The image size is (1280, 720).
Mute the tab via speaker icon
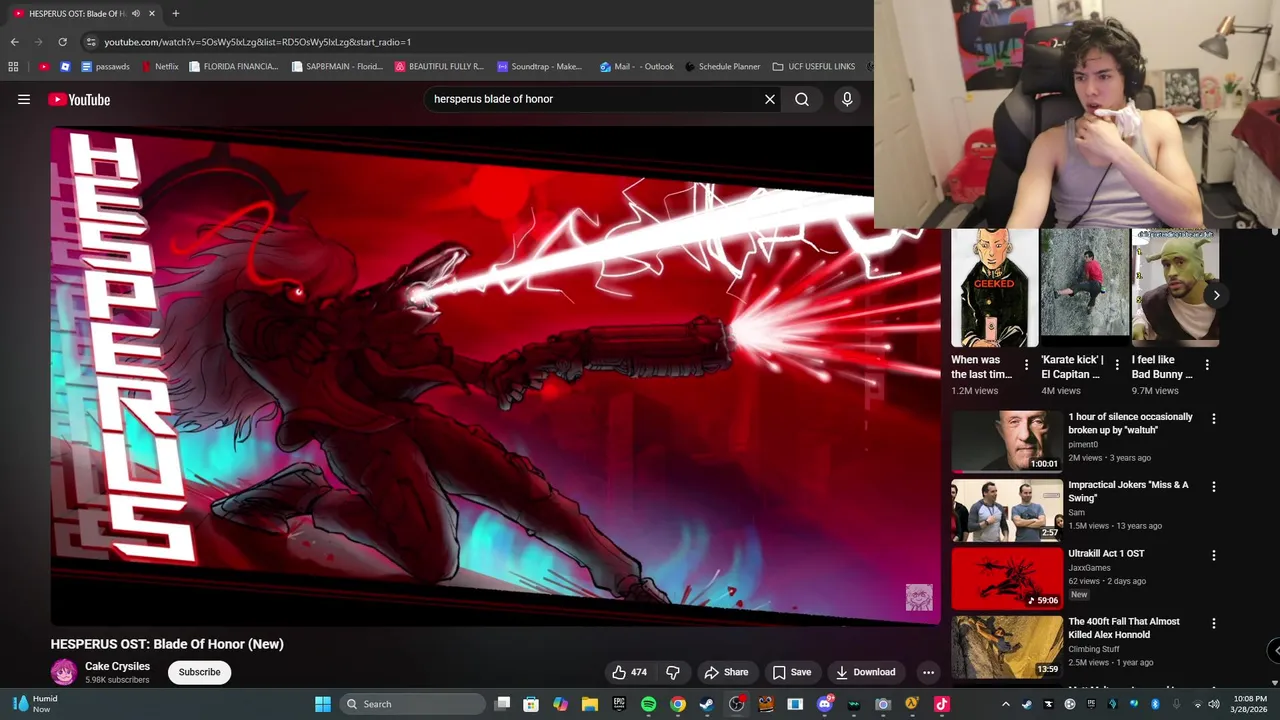(136, 13)
